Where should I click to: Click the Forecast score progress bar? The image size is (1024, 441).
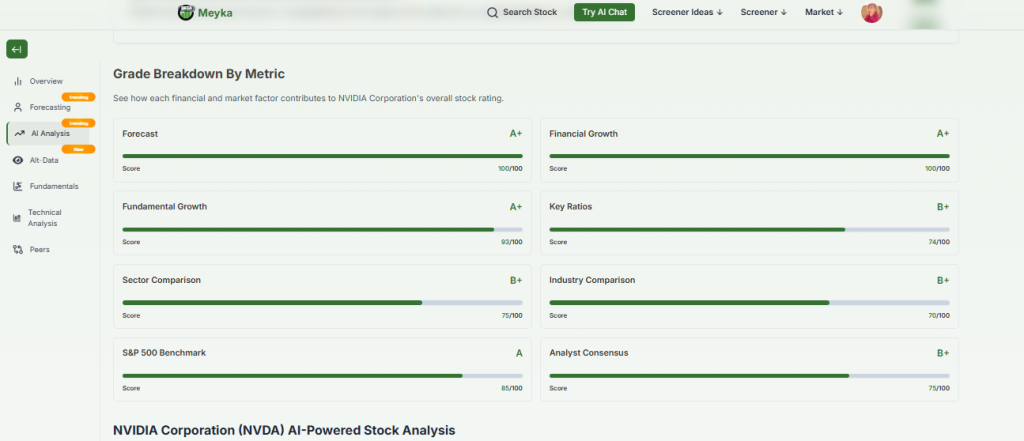coord(322,156)
